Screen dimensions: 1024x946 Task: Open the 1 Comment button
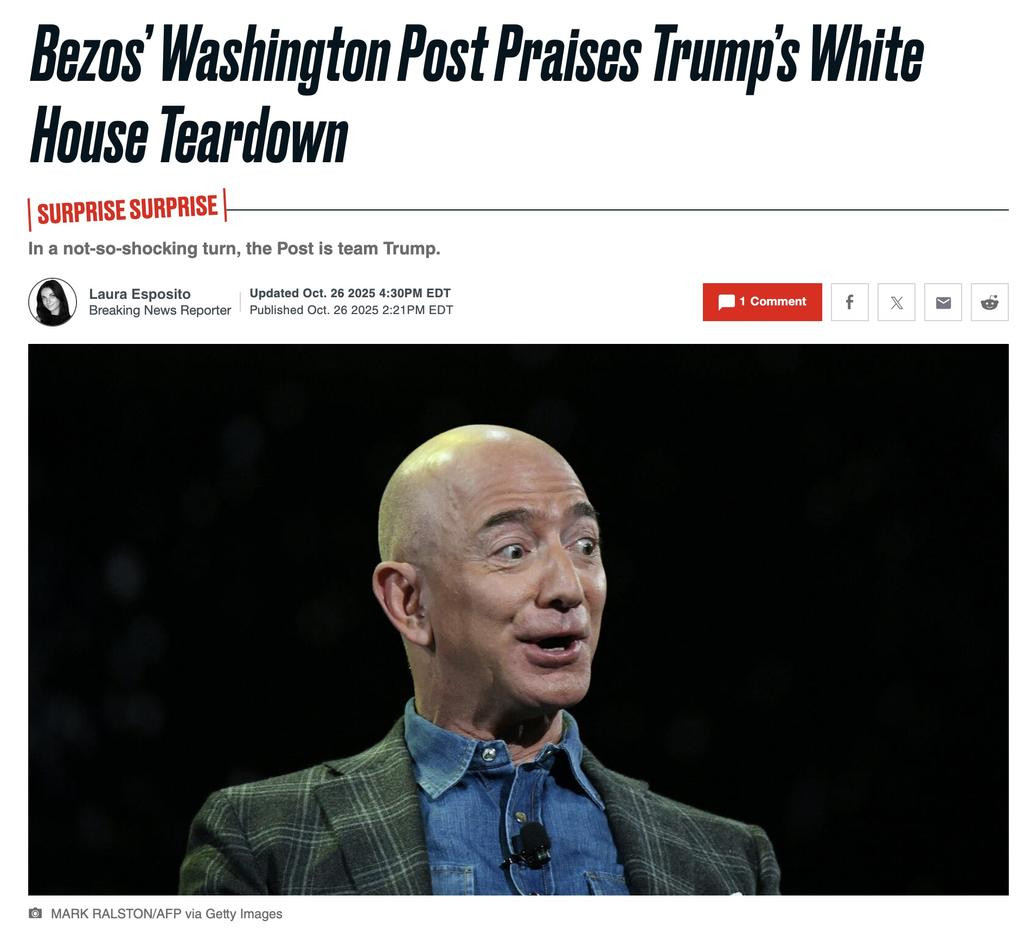click(x=762, y=302)
